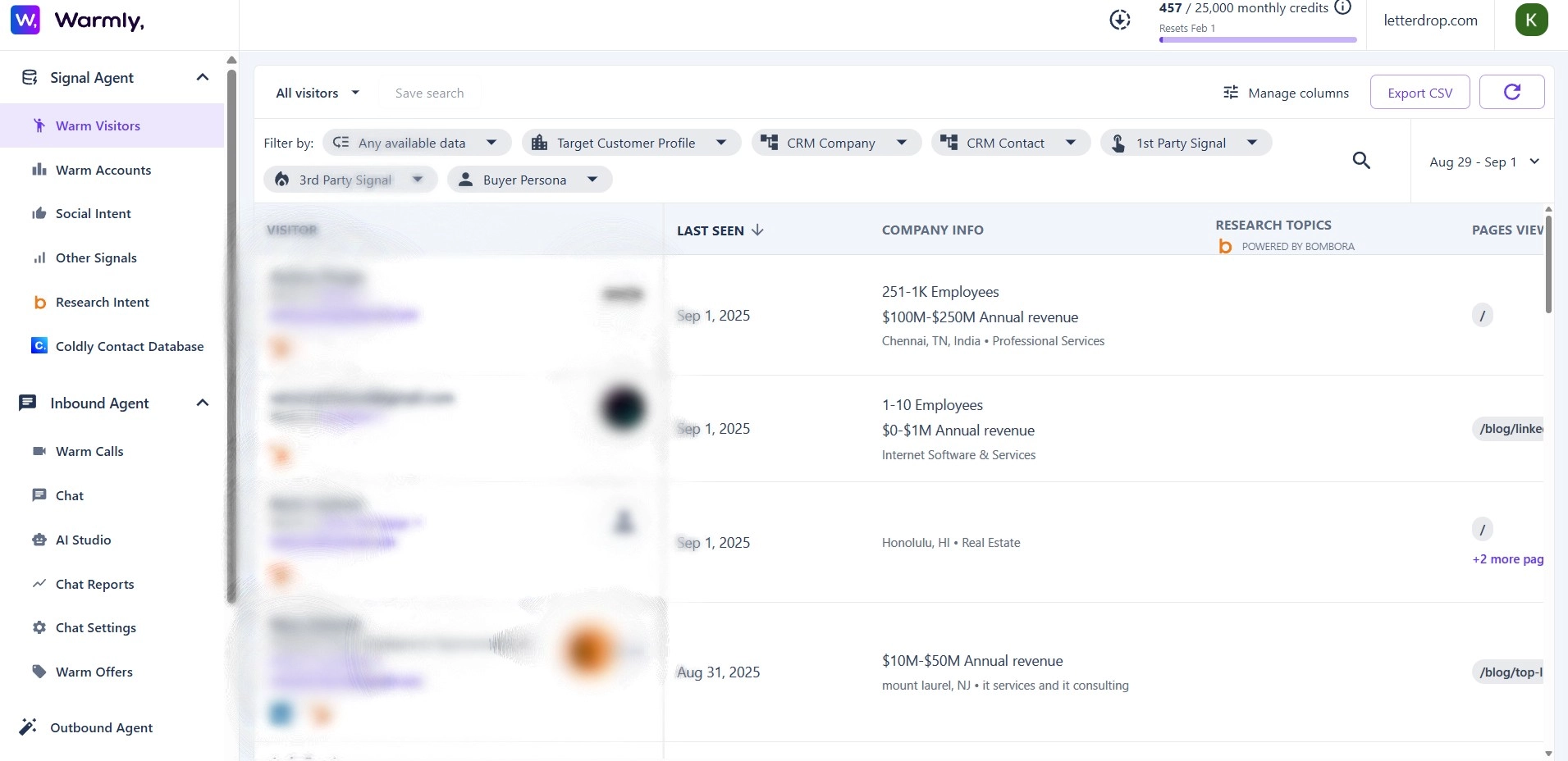1568x761 pixels.
Task: Click the /blog/top- page chip
Action: tap(1510, 672)
